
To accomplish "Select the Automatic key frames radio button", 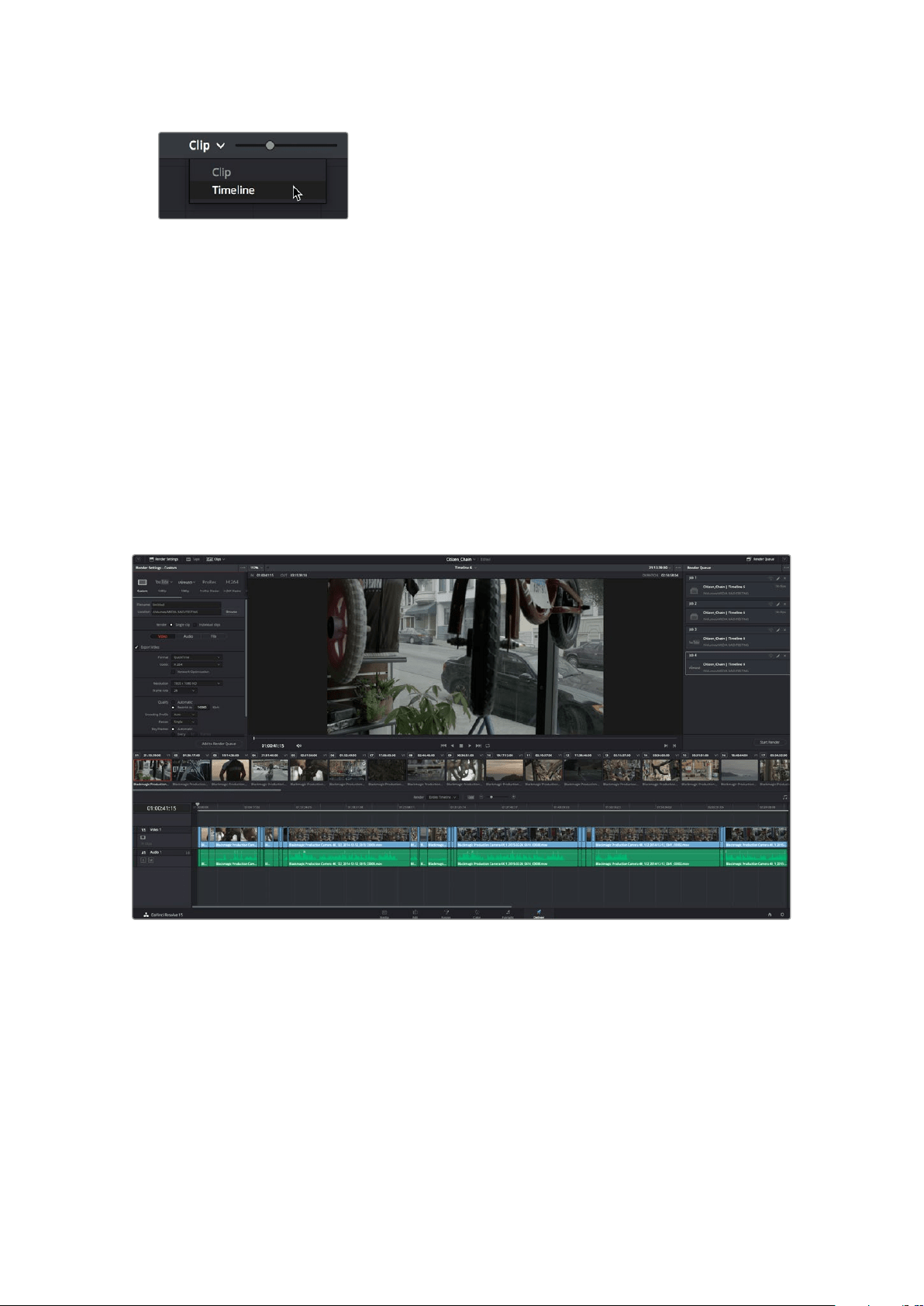I will pyautogui.click(x=173, y=729).
